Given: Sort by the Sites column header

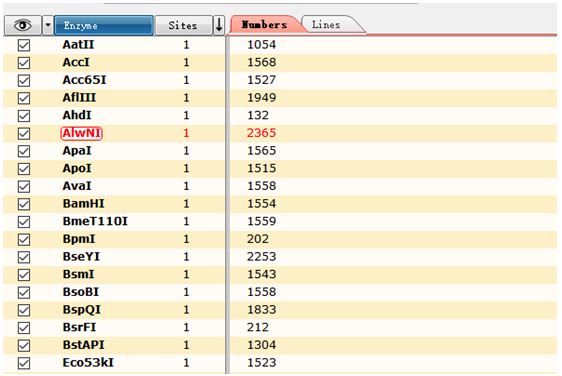Looking at the screenshot, I should [183, 25].
